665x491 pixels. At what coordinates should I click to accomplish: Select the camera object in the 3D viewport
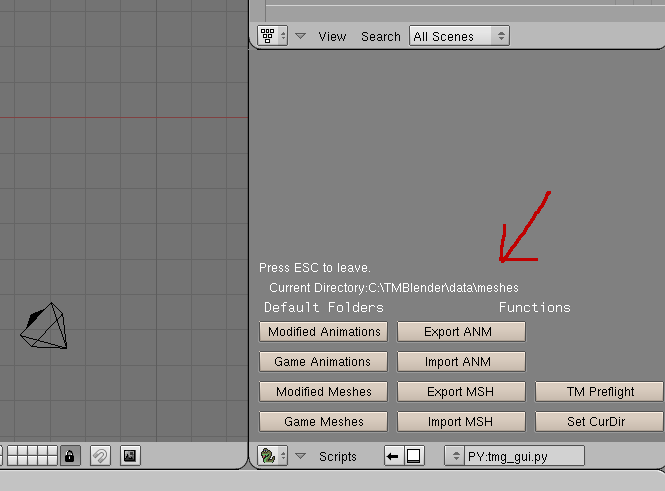tap(44, 326)
